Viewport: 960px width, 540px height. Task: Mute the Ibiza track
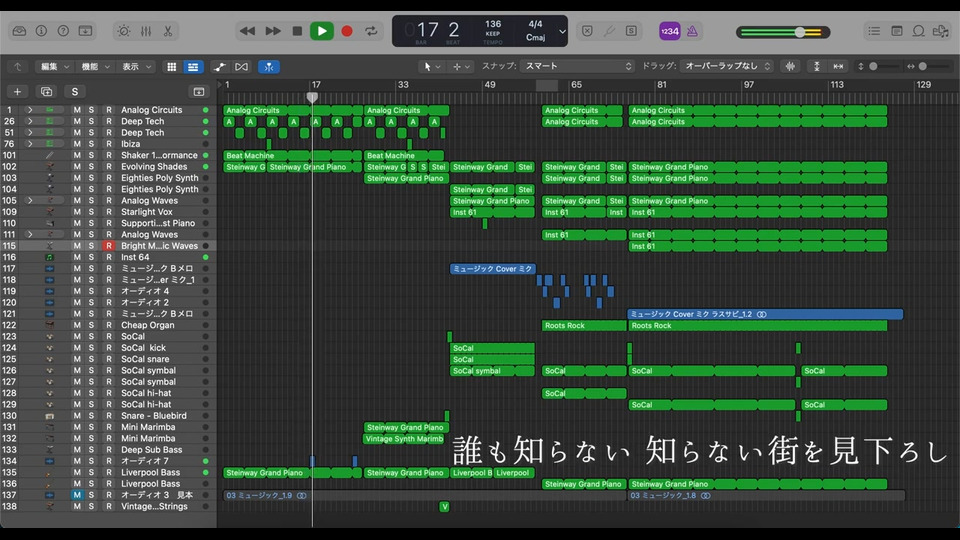(x=76, y=144)
